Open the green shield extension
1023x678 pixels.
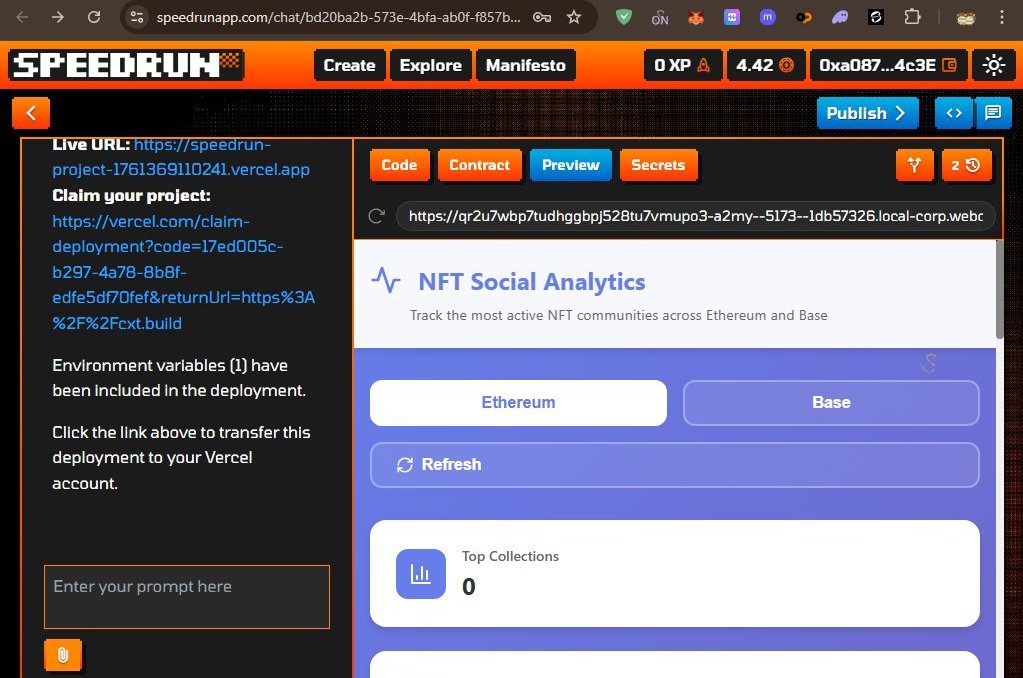(624, 17)
